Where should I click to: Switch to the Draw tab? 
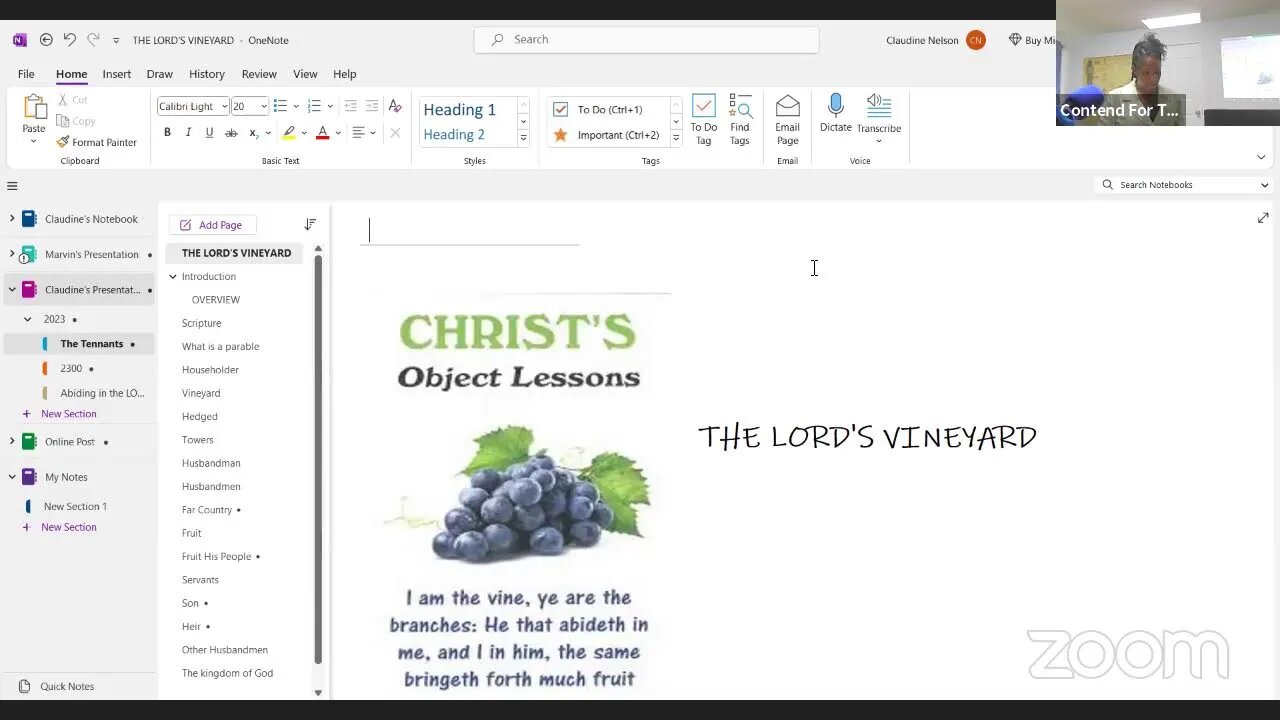pos(159,74)
